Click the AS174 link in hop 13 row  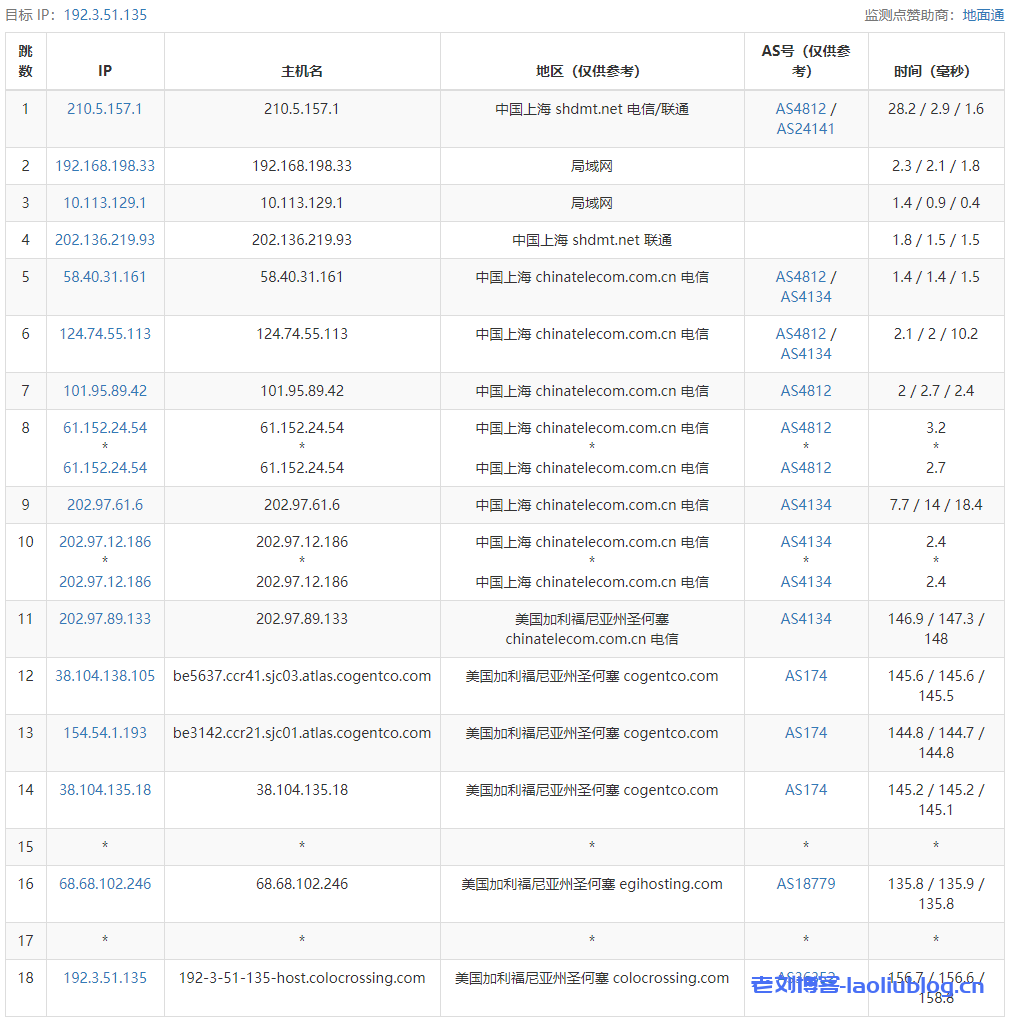pos(806,733)
